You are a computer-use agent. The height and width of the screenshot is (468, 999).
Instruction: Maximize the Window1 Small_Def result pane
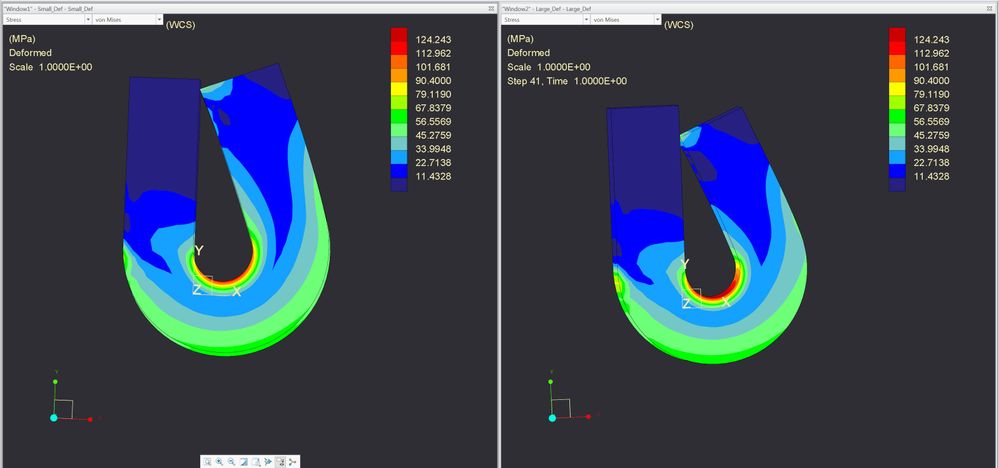pos(491,6)
